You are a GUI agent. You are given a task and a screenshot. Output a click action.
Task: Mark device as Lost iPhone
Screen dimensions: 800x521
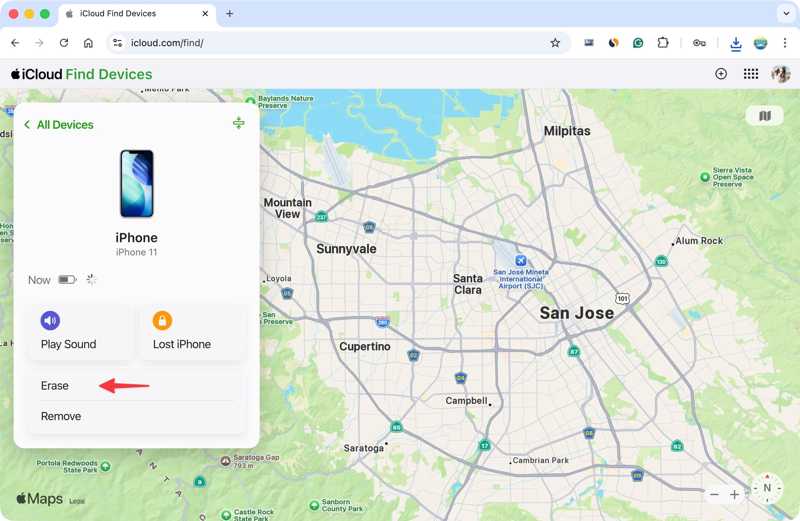pos(193,332)
